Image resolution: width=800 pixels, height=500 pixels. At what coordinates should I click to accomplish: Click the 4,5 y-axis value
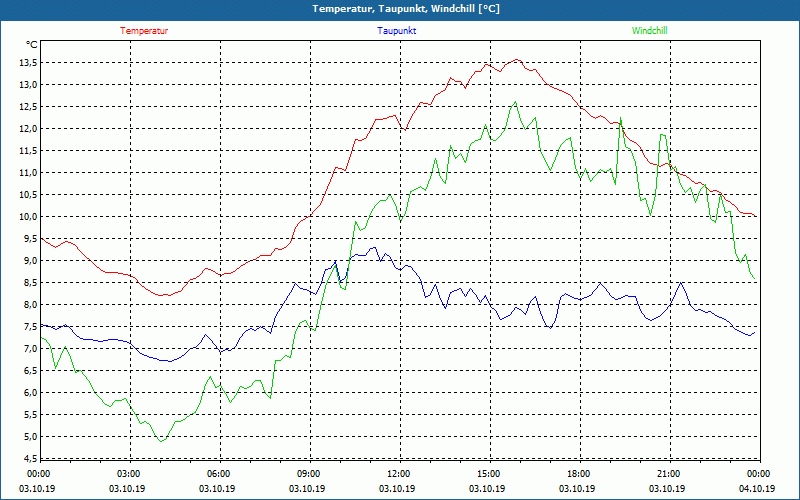click(30, 458)
